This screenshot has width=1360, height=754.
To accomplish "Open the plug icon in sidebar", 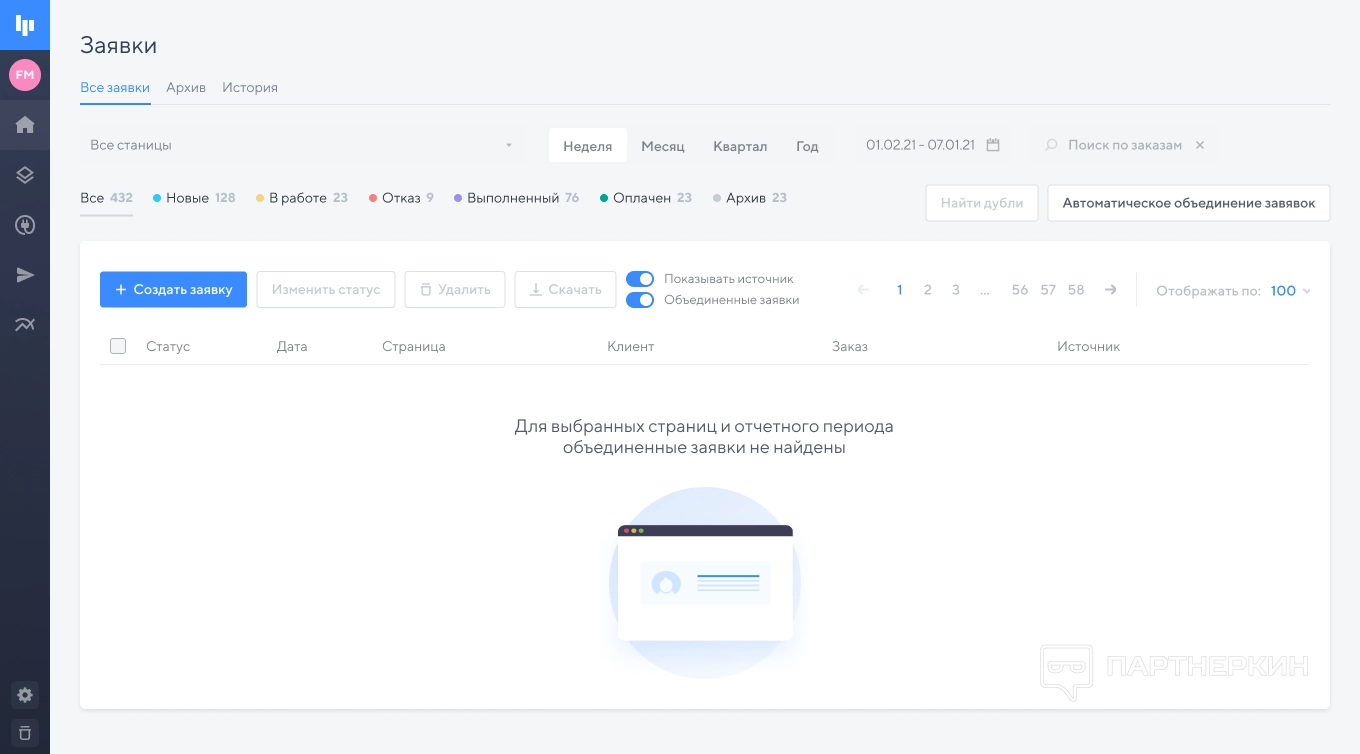I will (25, 225).
